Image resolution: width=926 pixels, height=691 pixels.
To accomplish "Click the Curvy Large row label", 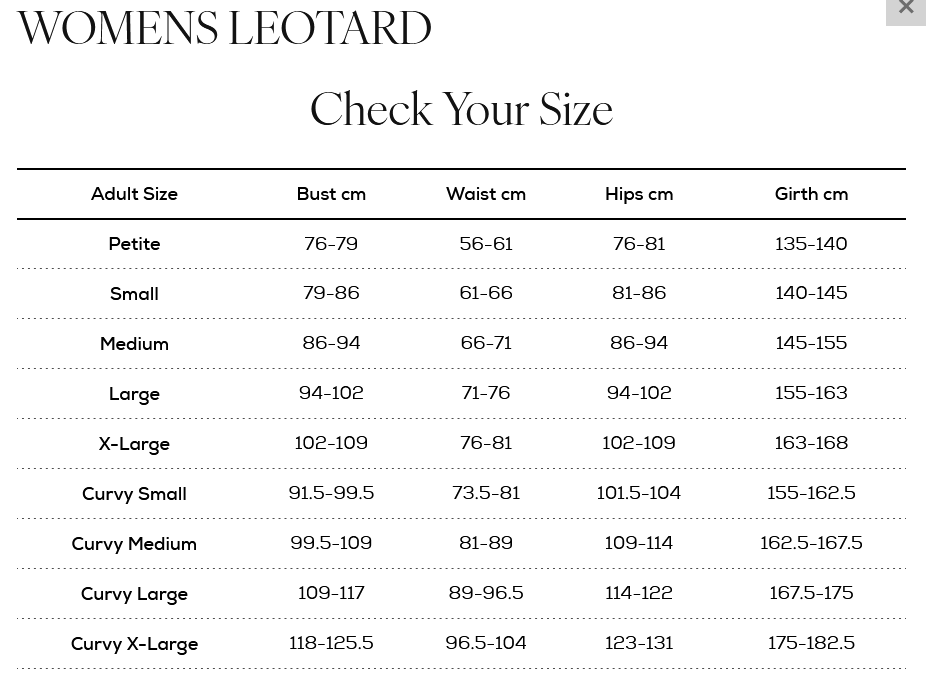I will point(134,594).
